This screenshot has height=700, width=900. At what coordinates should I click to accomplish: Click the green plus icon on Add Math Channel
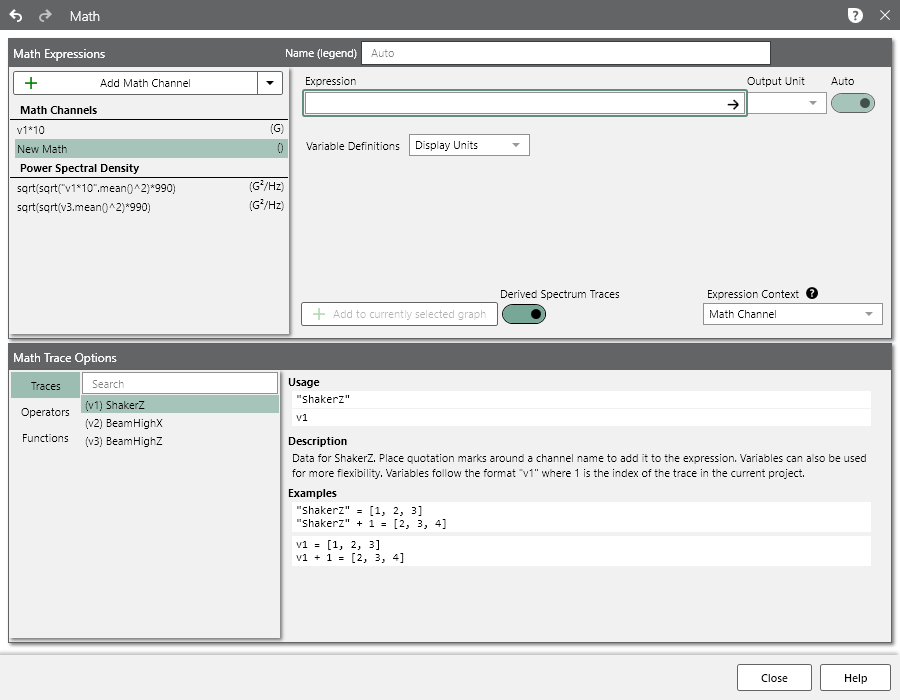point(31,83)
